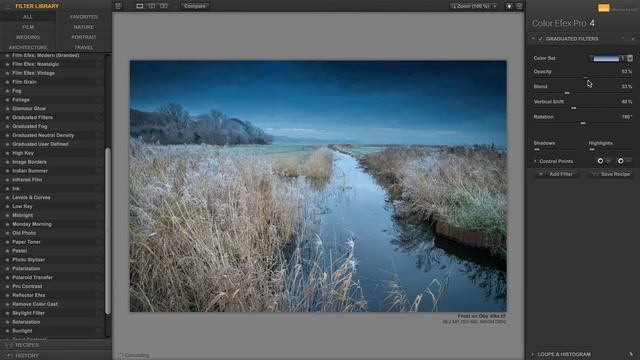Favorite the Polarization filter star

[7, 269]
